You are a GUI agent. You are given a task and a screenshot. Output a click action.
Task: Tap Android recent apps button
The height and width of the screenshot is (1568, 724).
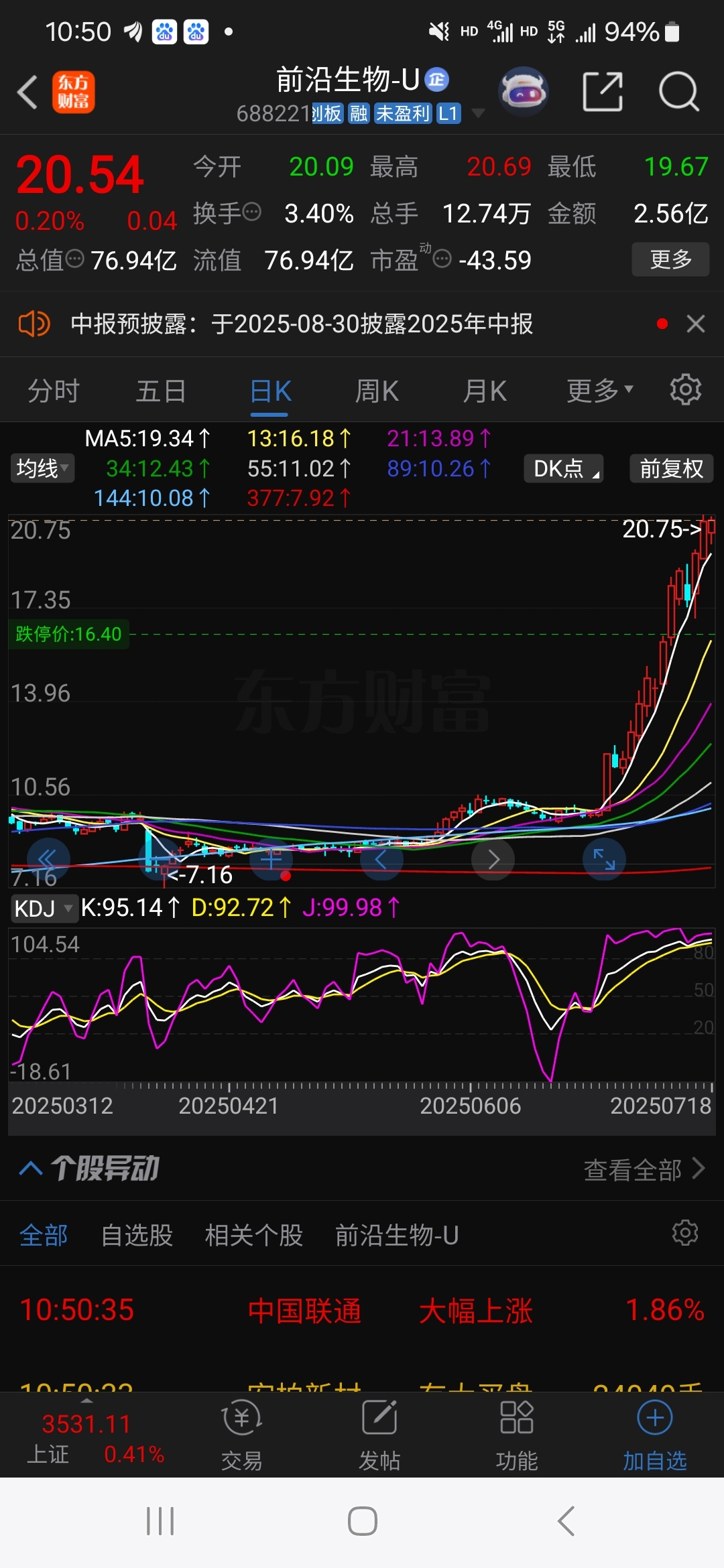tap(160, 1521)
